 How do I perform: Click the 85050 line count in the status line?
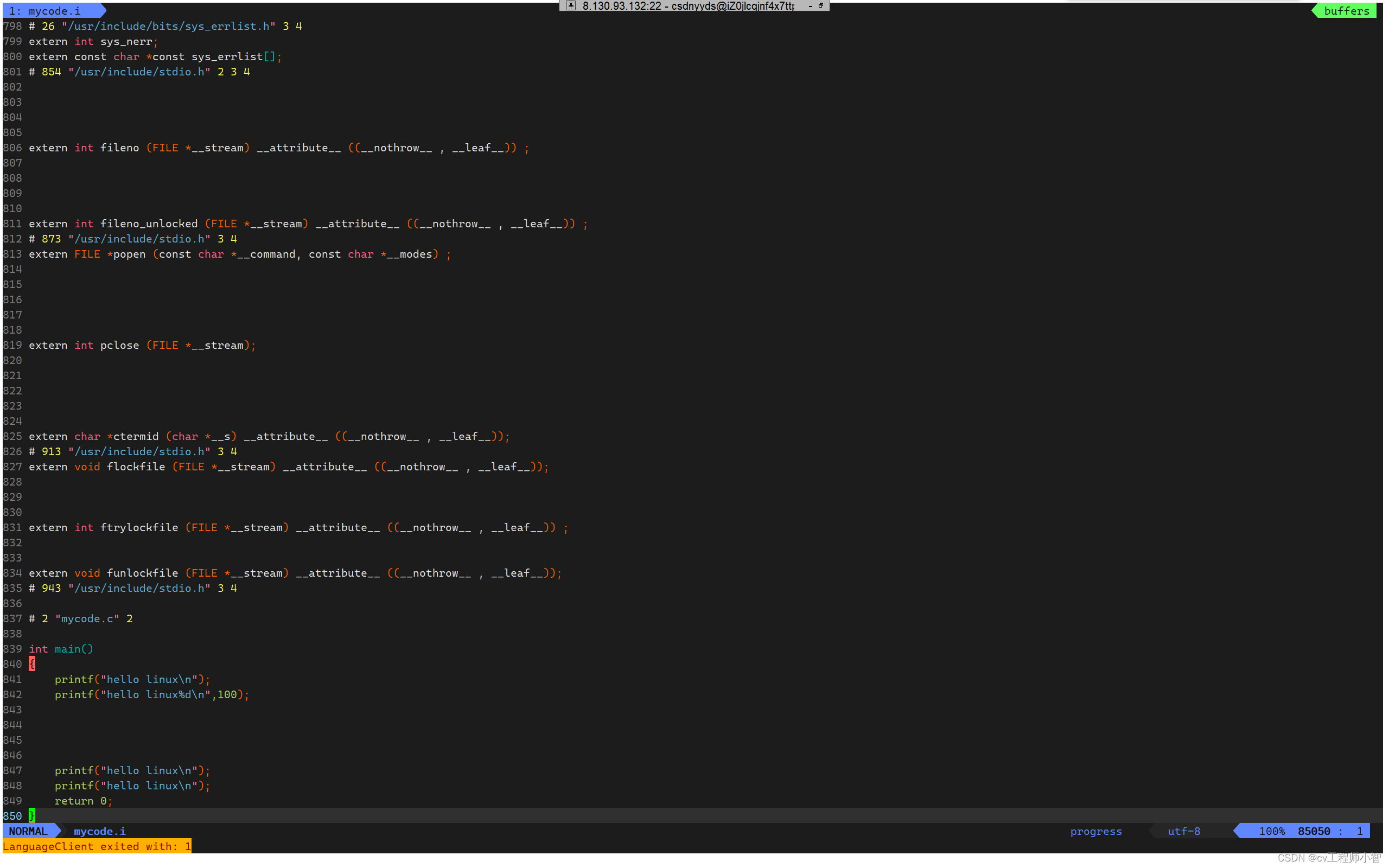tap(1314, 831)
